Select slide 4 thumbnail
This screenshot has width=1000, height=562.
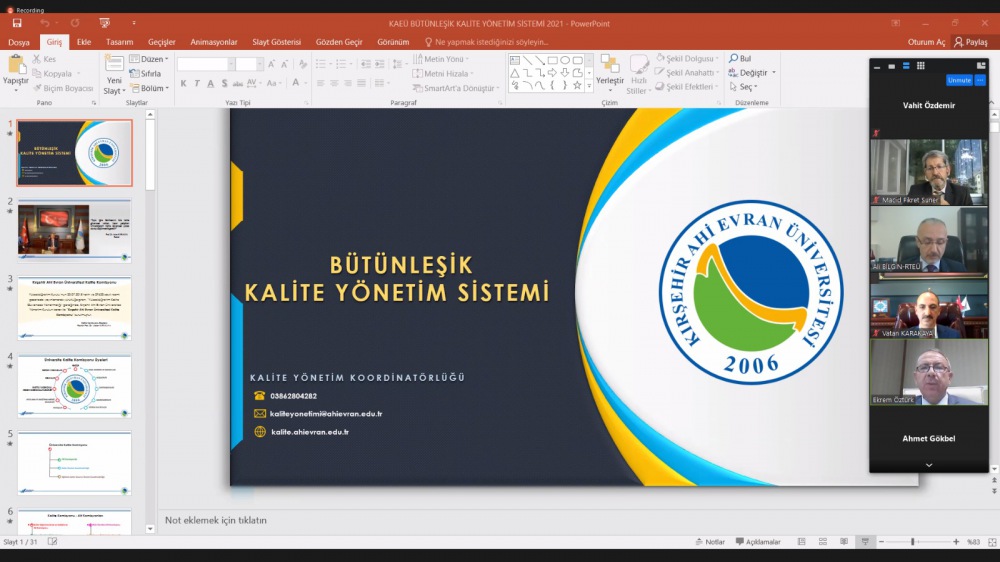(x=75, y=386)
